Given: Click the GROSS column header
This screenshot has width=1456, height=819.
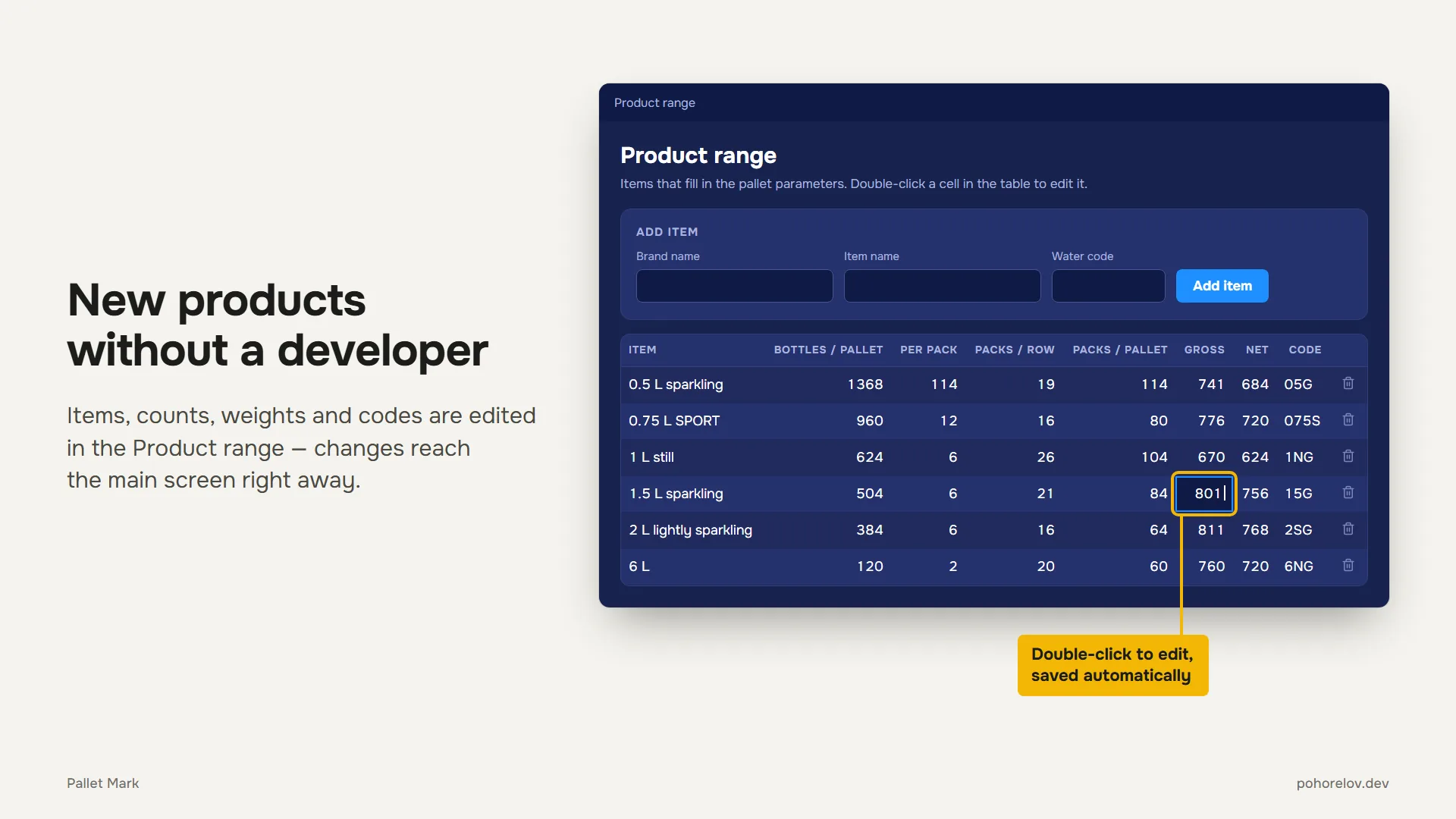Looking at the screenshot, I should pos(1204,350).
